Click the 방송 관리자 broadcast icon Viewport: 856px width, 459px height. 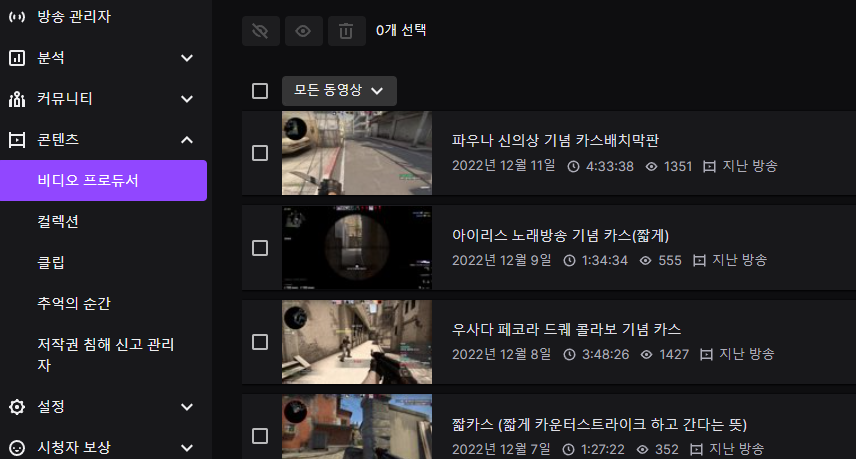coord(17,17)
